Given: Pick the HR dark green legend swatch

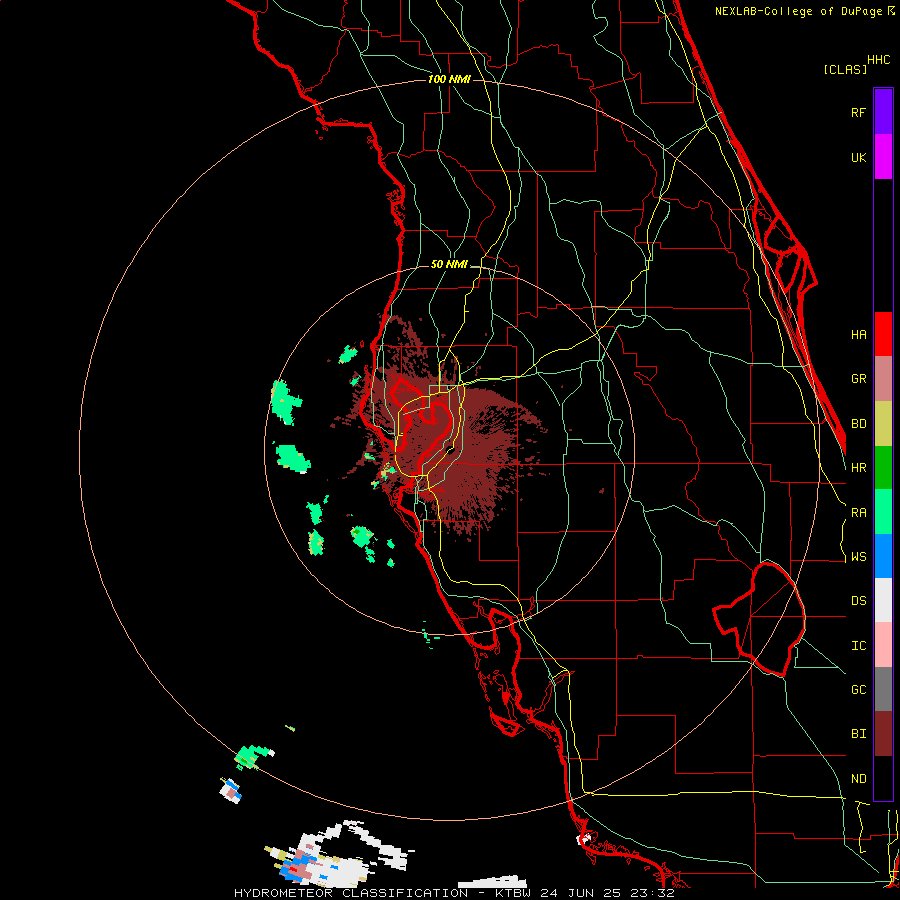Looking at the screenshot, I should click(883, 468).
